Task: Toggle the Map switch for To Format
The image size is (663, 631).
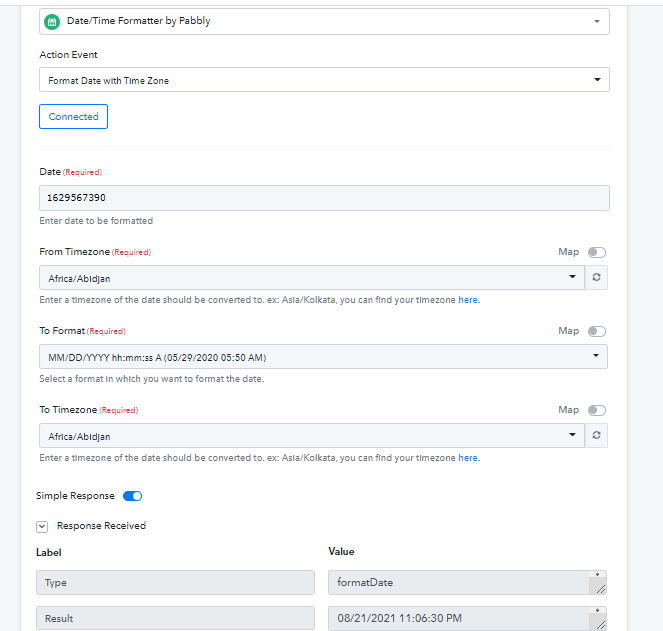Action: (x=597, y=331)
